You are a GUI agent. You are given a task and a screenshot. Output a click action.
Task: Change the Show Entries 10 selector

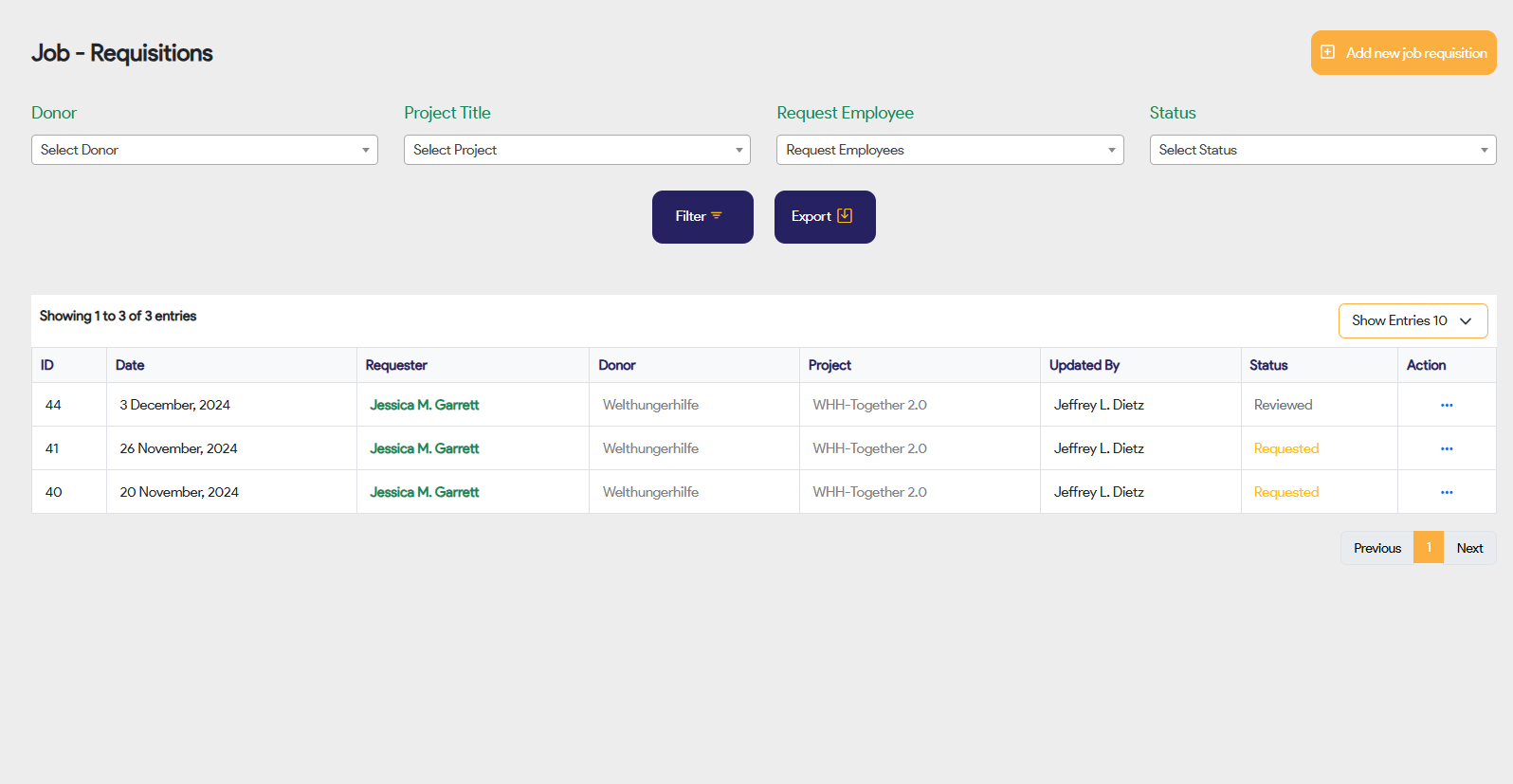(1412, 320)
